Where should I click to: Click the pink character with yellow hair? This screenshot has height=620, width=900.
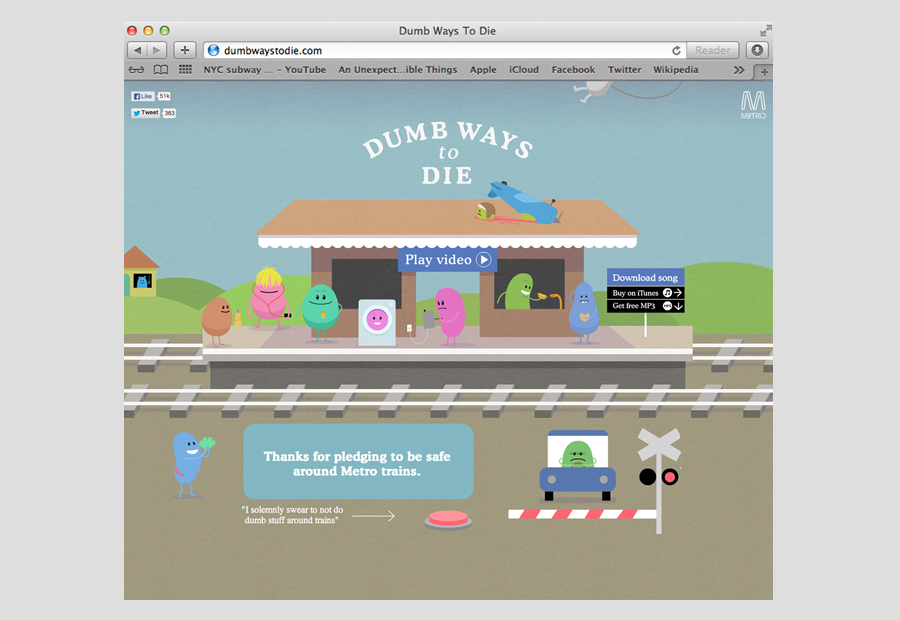[x=267, y=298]
